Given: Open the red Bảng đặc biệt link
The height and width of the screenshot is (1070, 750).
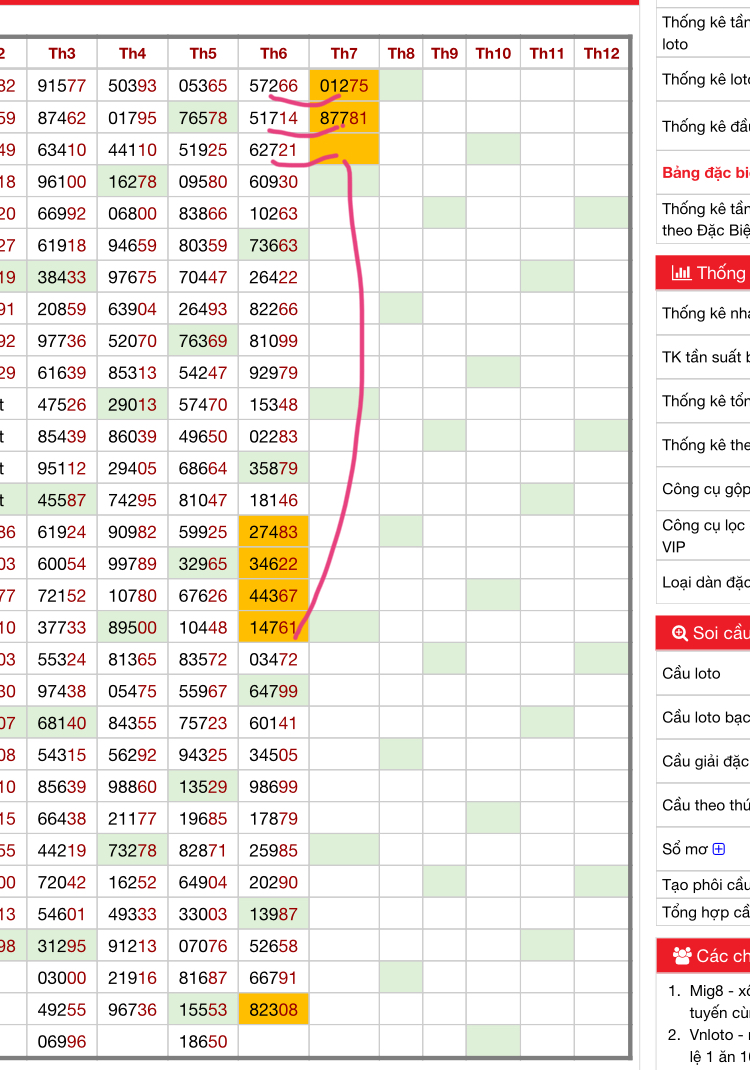Looking at the screenshot, I should pyautogui.click(x=705, y=173).
